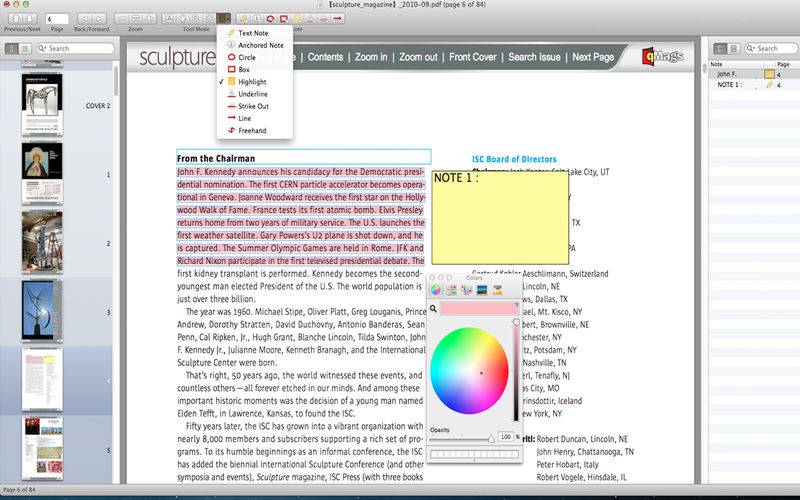The width and height of the screenshot is (800, 500).
Task: Click the brightness slider in Colors panel
Action: [x=516, y=370]
